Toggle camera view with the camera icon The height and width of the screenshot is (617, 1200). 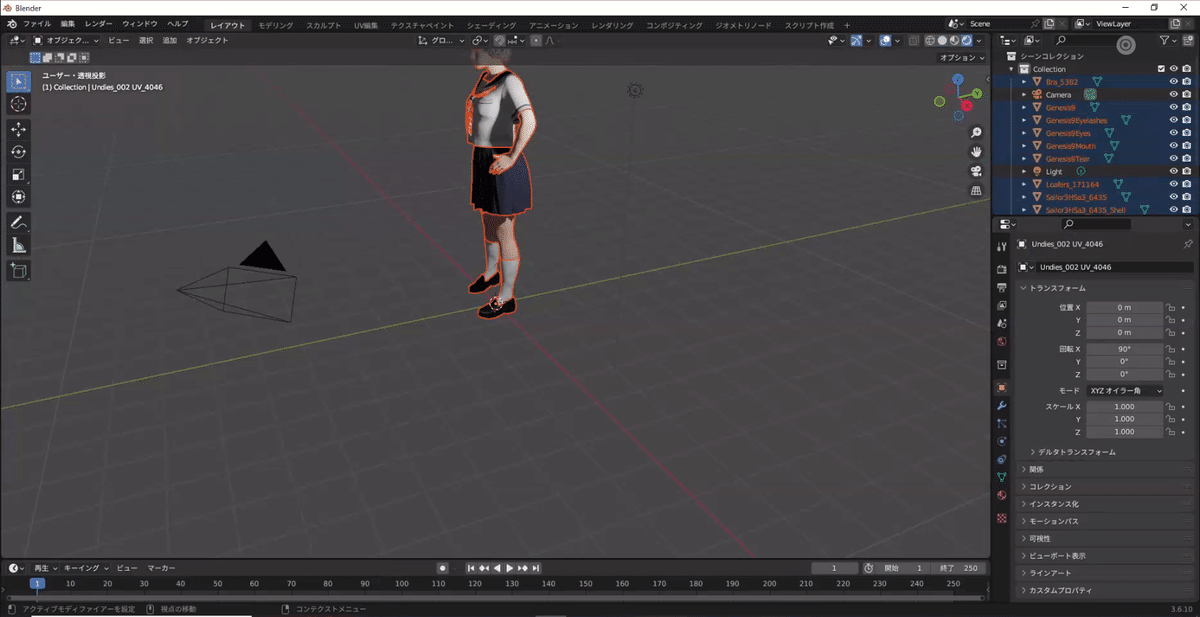click(x=976, y=171)
